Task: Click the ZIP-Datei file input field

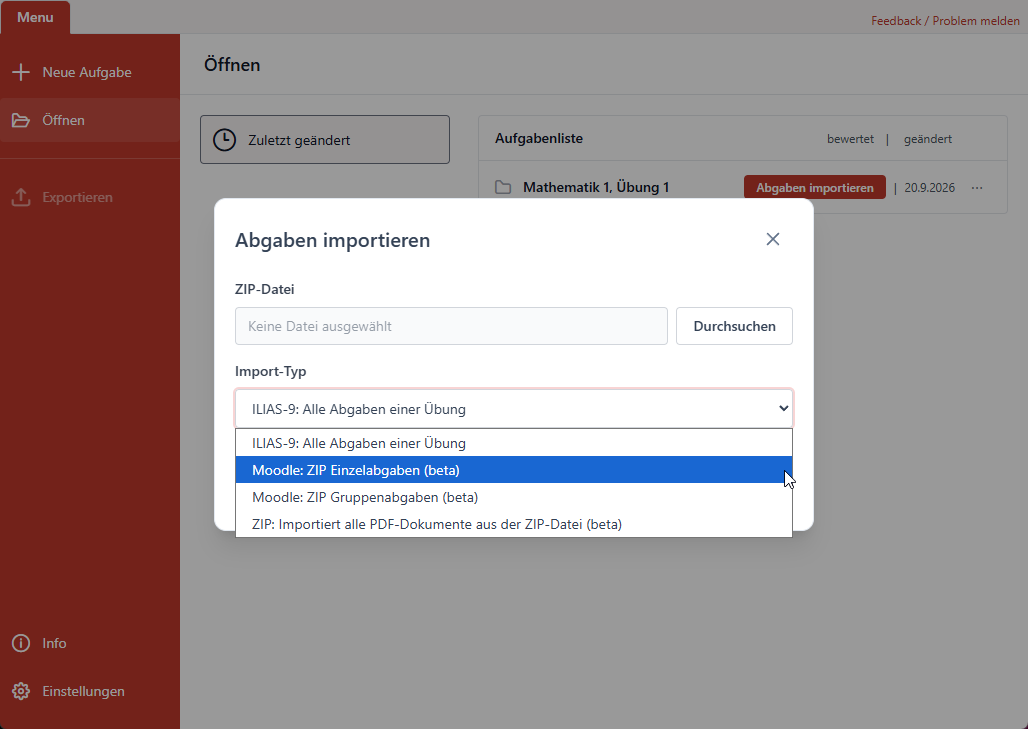Action: point(451,326)
